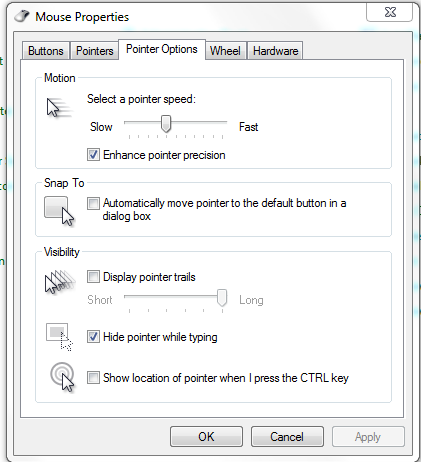Enable automatically move pointer to default button
Screen dimensions: 421x462
pyautogui.click(x=93, y=203)
